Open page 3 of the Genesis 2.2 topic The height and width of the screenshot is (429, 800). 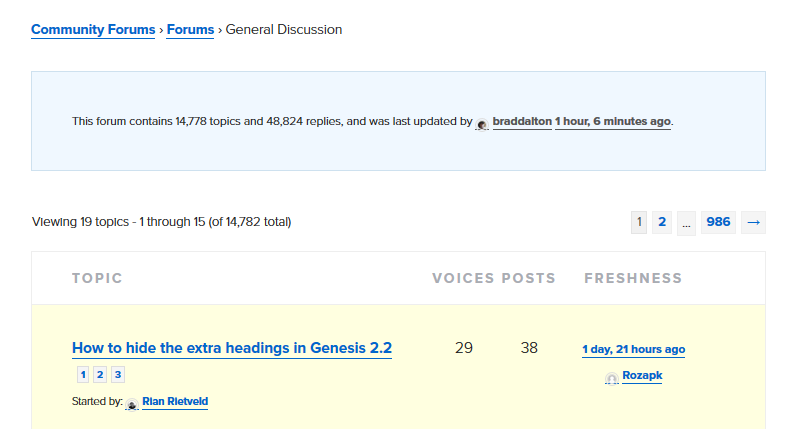coord(118,375)
